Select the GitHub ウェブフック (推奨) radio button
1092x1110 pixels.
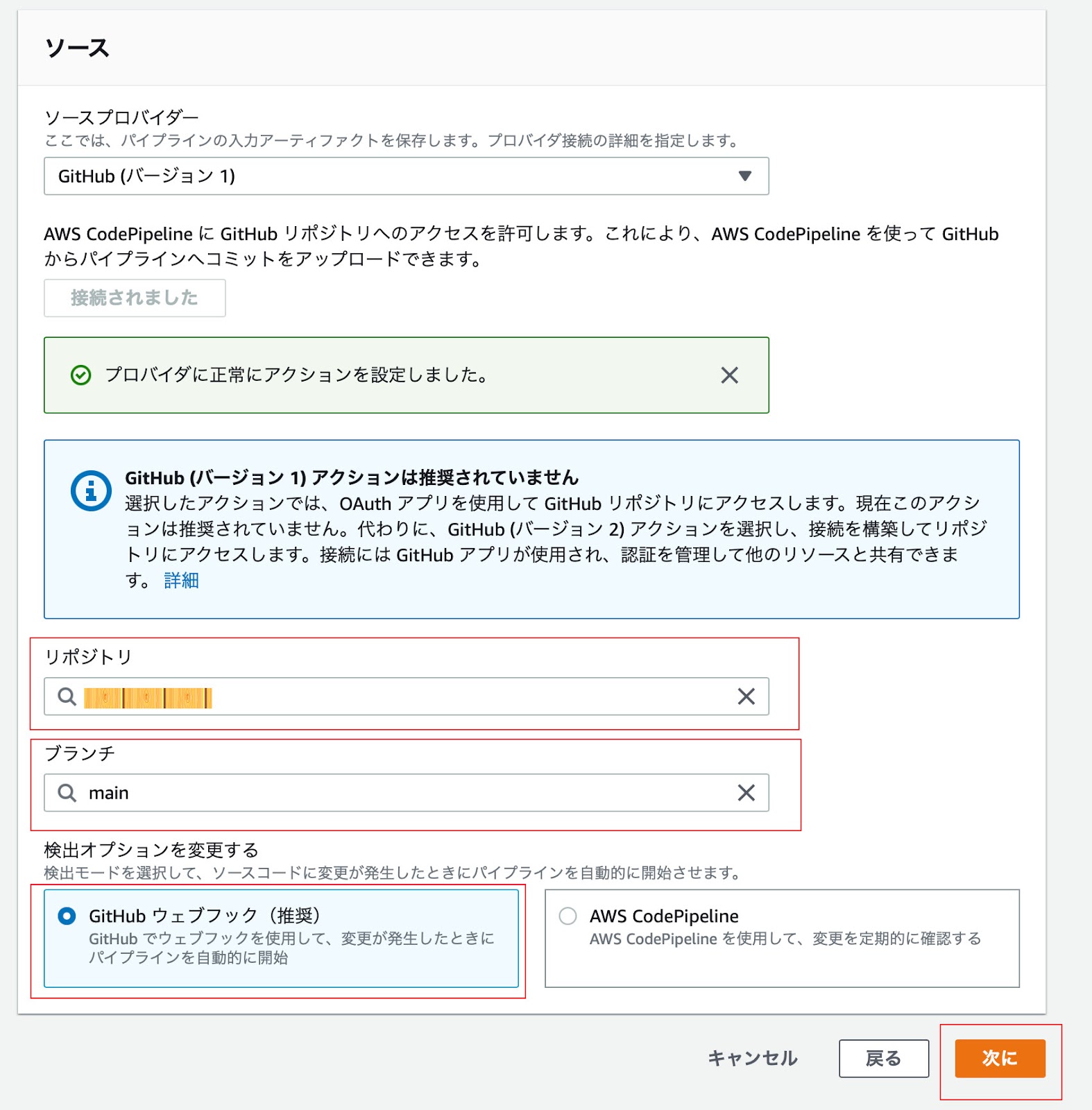(x=67, y=916)
